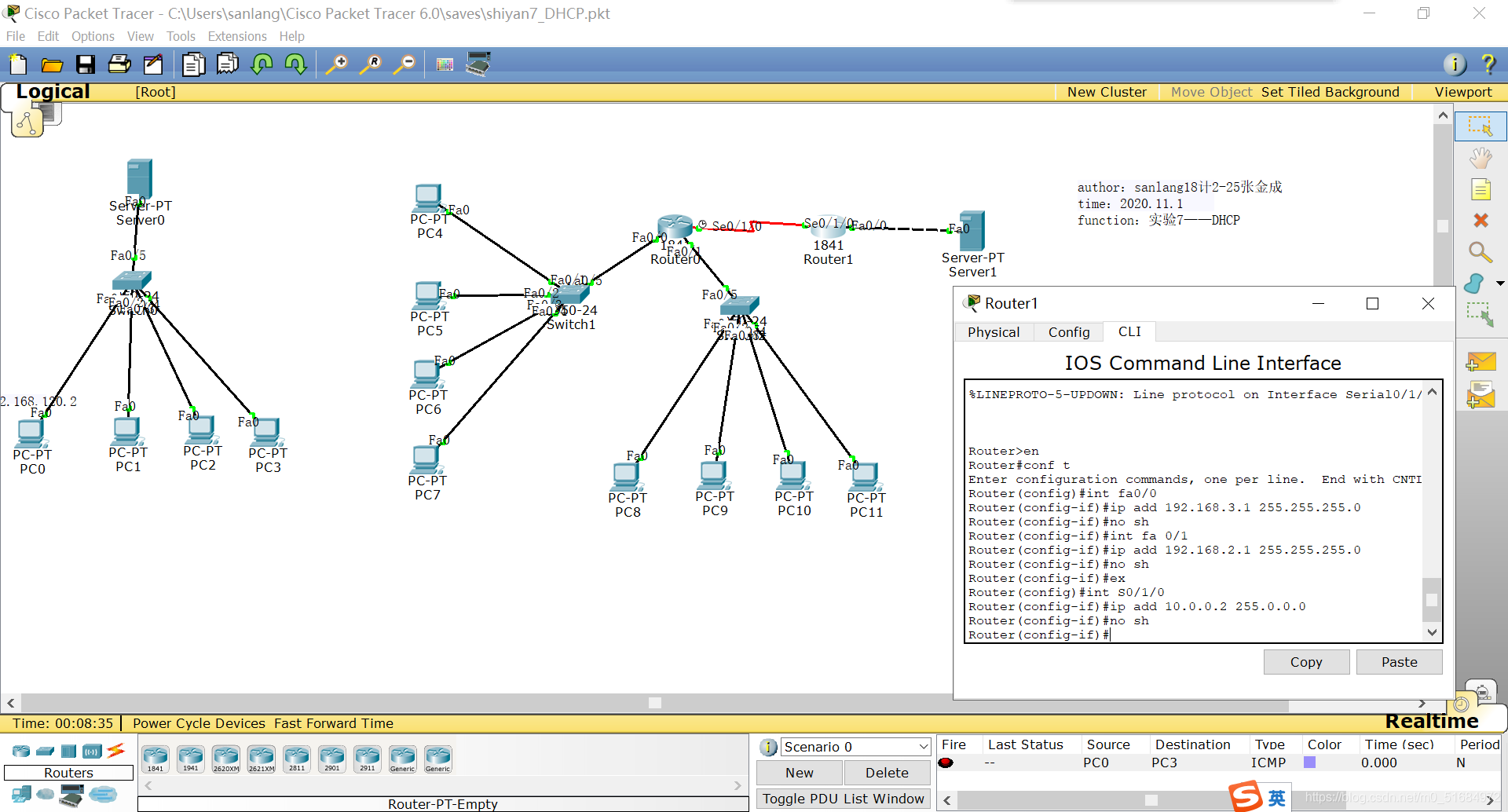Open help contents via the question mark
This screenshot has height=812, width=1508.
click(x=1488, y=64)
